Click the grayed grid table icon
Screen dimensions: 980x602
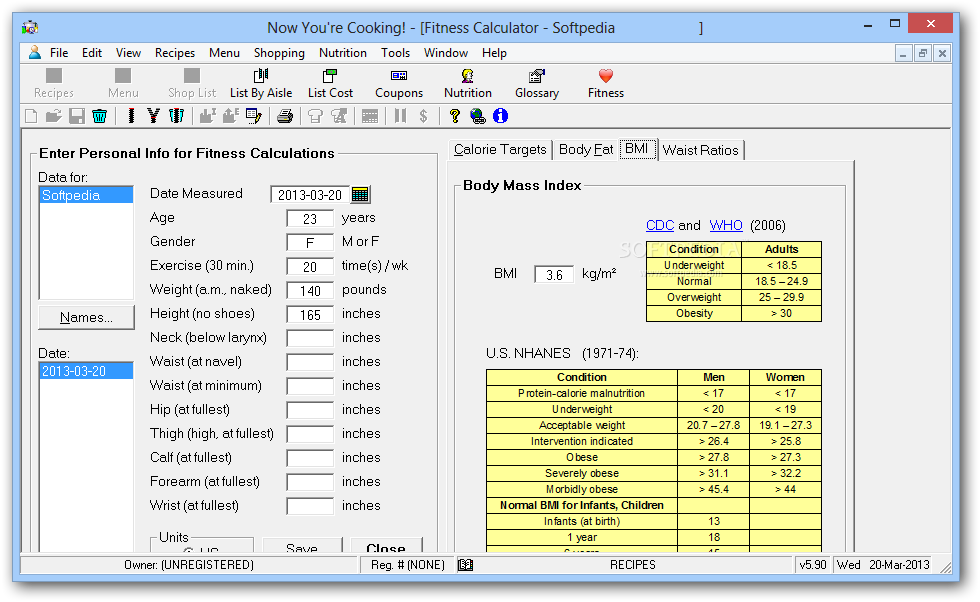[370, 116]
